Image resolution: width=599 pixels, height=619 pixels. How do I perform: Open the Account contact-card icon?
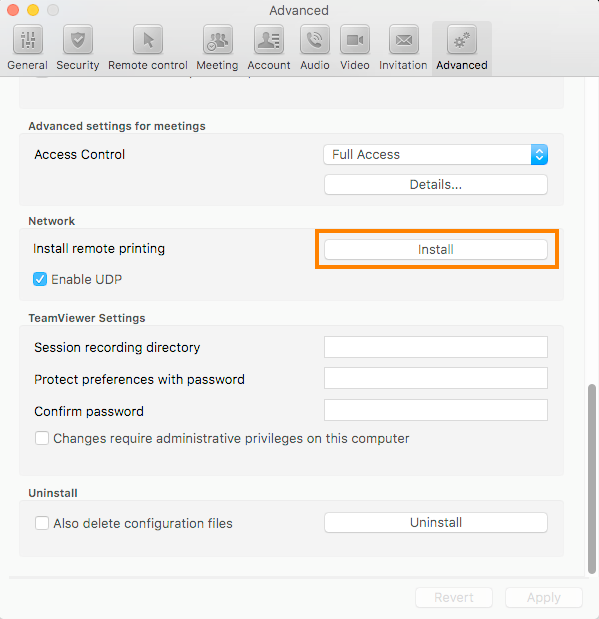coord(269,39)
